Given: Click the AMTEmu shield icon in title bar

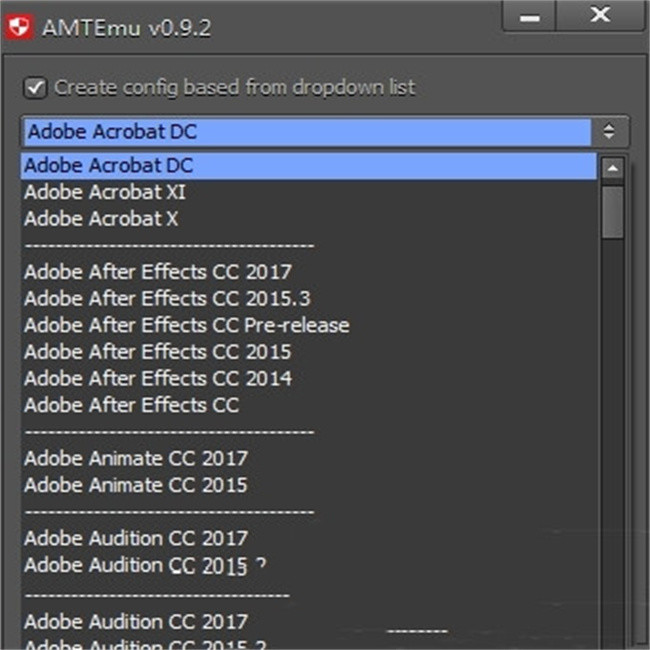Looking at the screenshot, I should pyautogui.click(x=18, y=27).
